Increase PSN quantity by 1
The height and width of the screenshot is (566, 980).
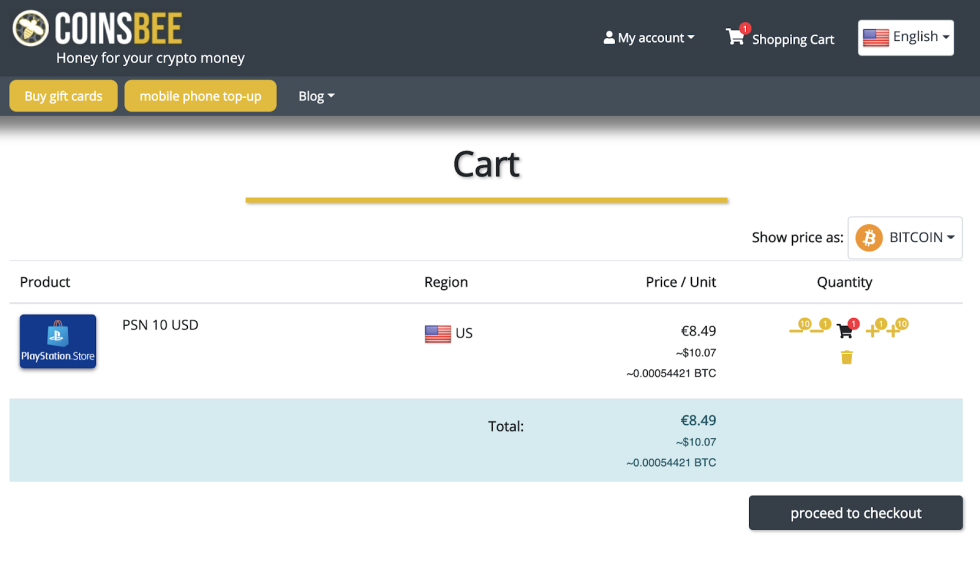pos(874,330)
